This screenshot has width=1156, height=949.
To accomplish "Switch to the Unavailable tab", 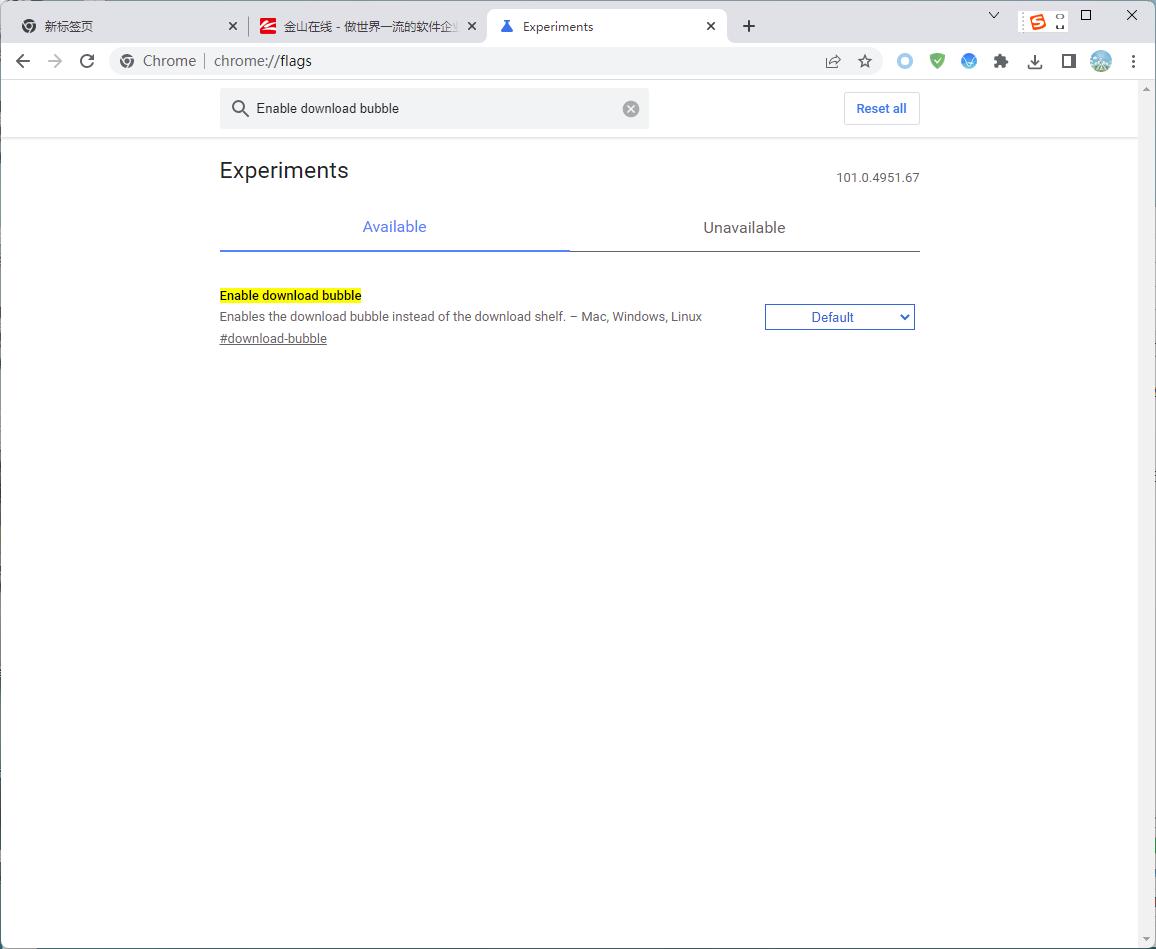I will click(744, 228).
